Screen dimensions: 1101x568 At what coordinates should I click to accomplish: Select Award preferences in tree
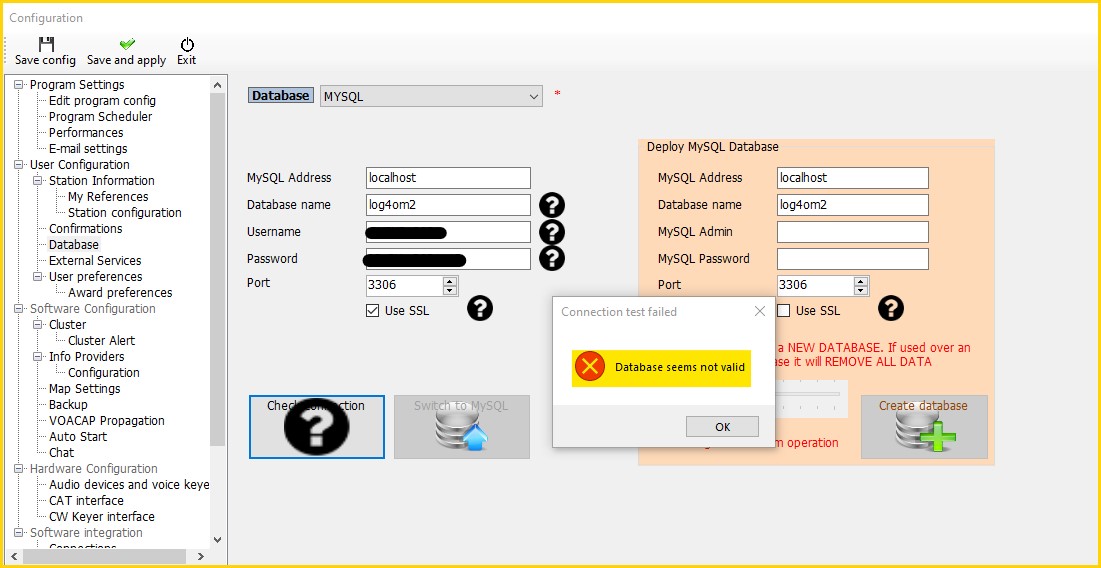[x=120, y=293]
